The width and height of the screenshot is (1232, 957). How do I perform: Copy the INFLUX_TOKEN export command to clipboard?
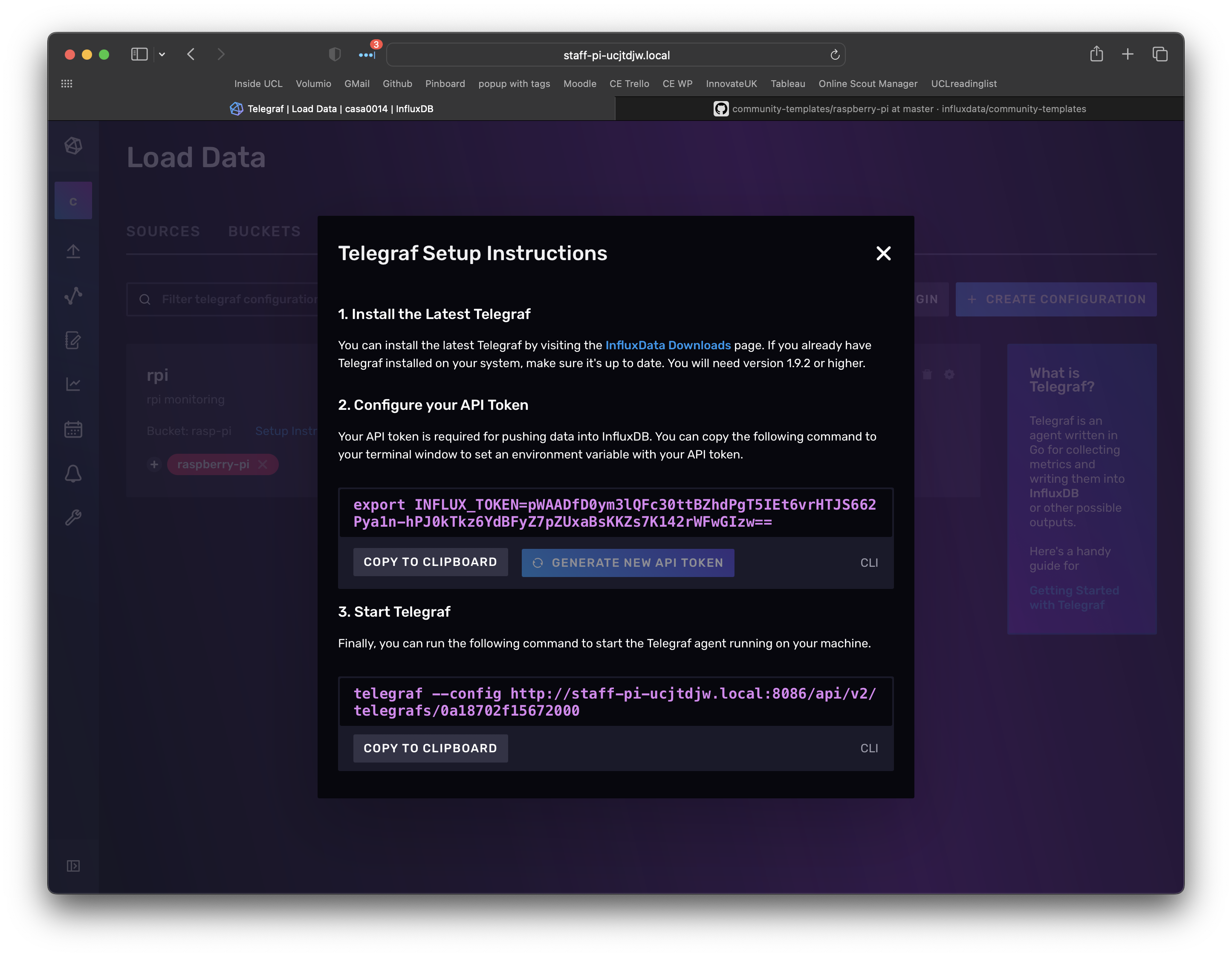click(x=431, y=562)
